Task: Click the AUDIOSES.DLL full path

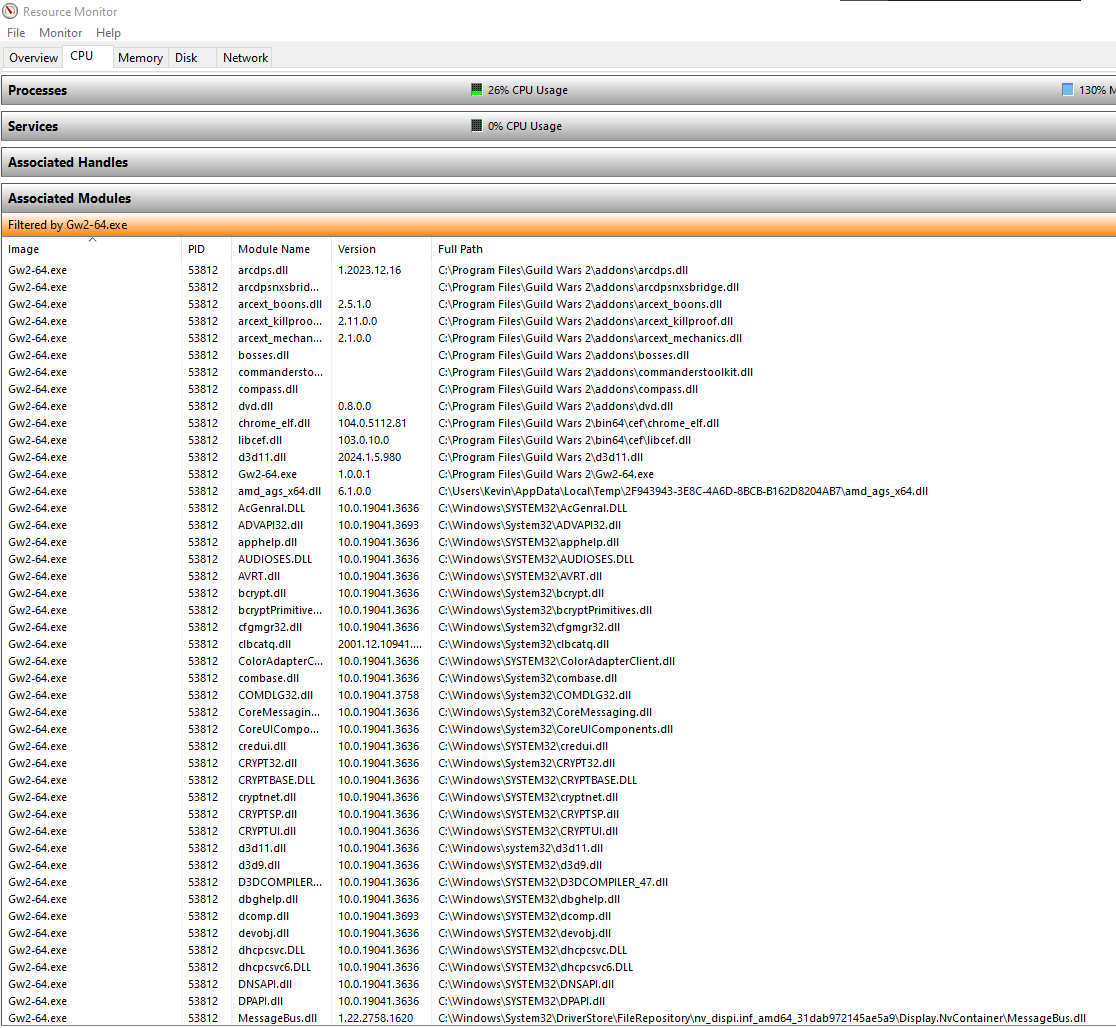Action: [536, 560]
